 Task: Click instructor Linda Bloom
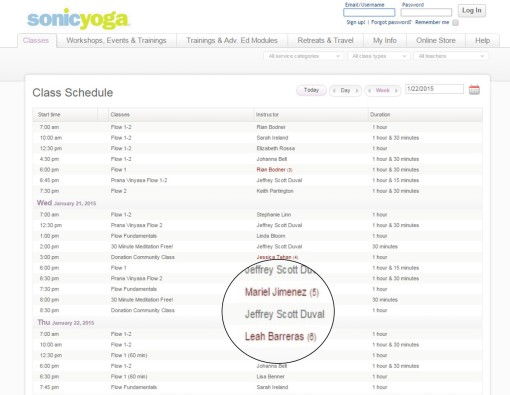click(271, 236)
